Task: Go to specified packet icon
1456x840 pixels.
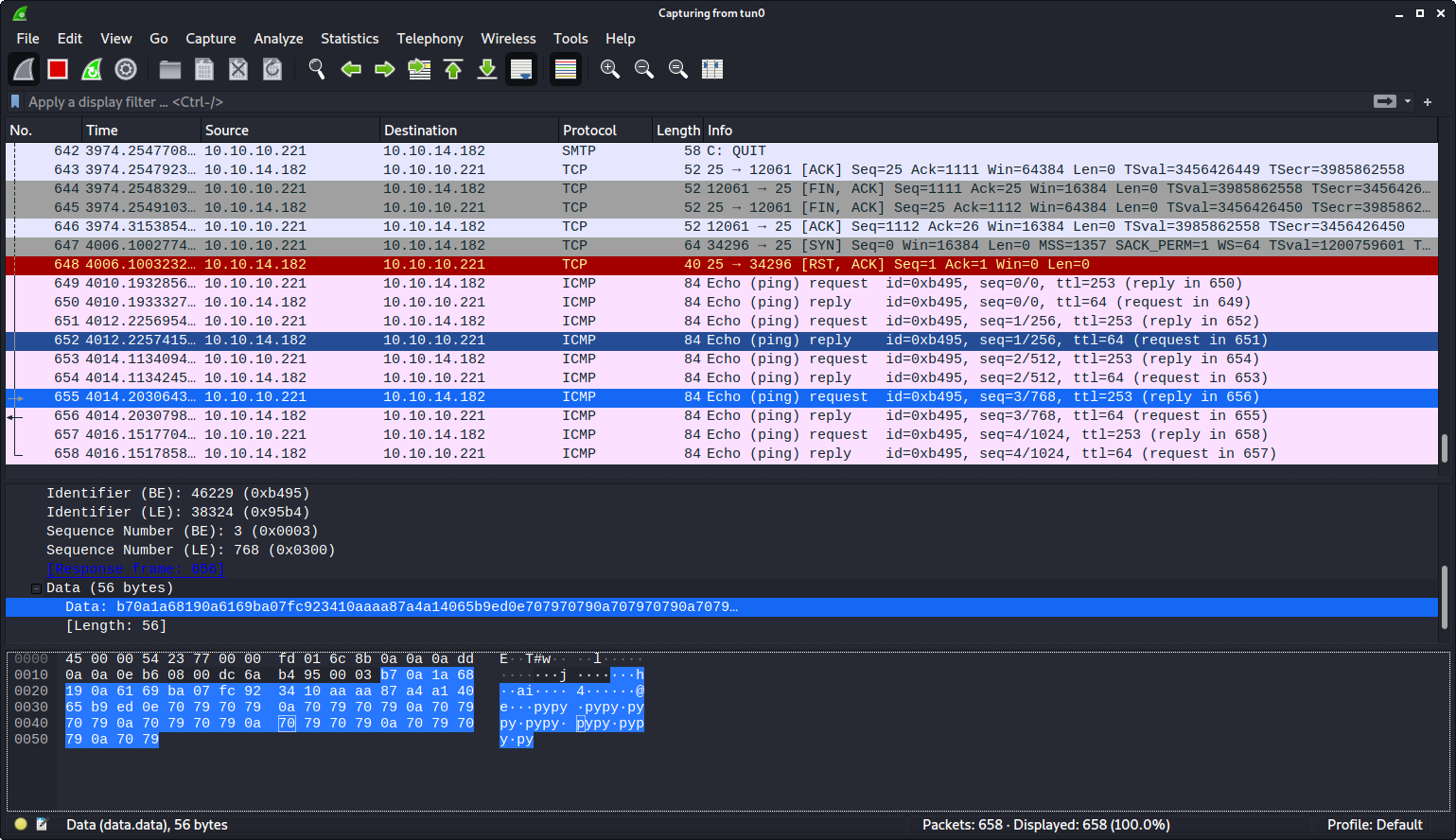Action: [x=419, y=69]
